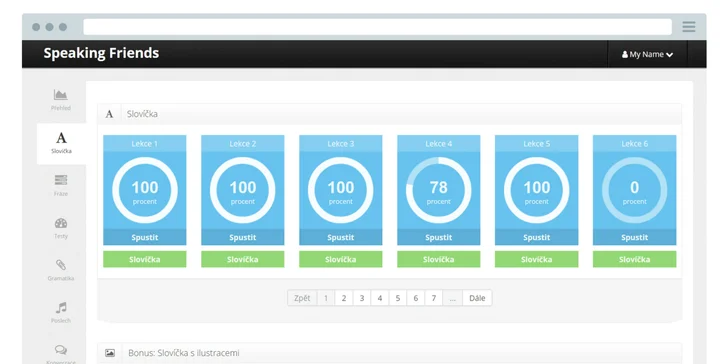This screenshot has height=364, width=728.
Task: Click the browser hamburger menu icon
Action: coord(689,27)
